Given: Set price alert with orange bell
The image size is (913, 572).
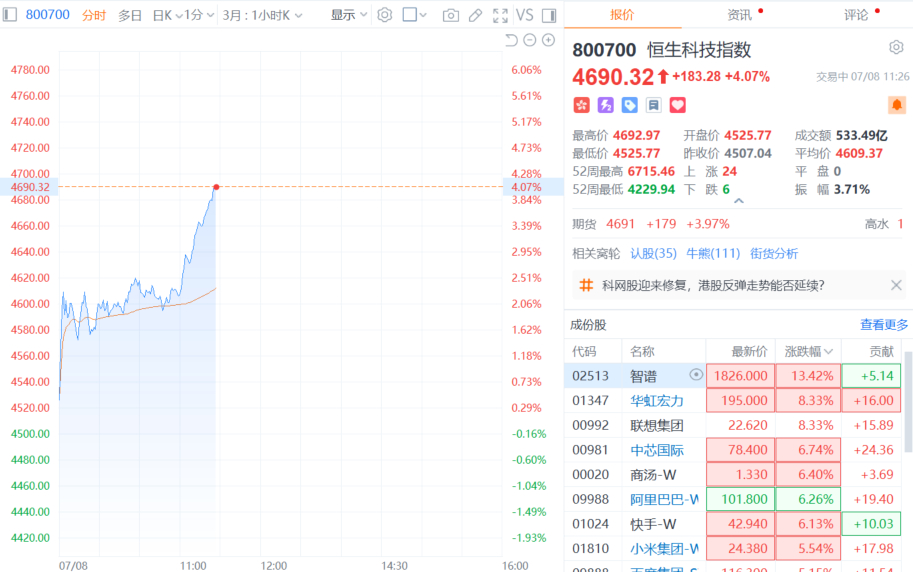Looking at the screenshot, I should pyautogui.click(x=897, y=105).
